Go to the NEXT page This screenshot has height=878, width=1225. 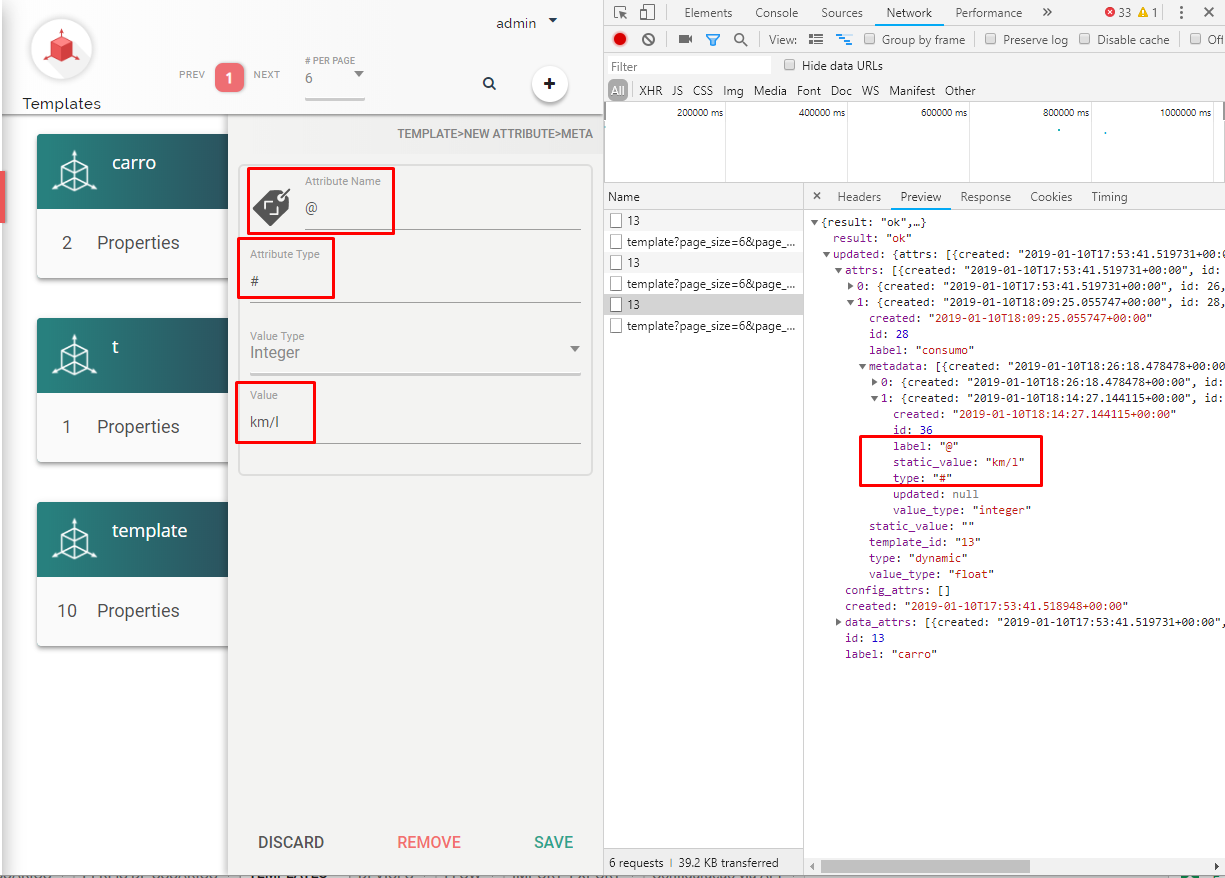click(267, 75)
